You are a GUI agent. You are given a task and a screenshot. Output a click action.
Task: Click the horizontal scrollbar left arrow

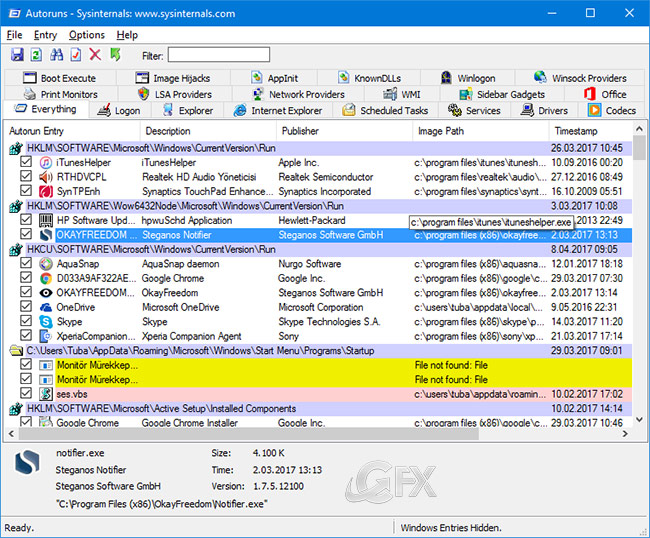pos(11,434)
